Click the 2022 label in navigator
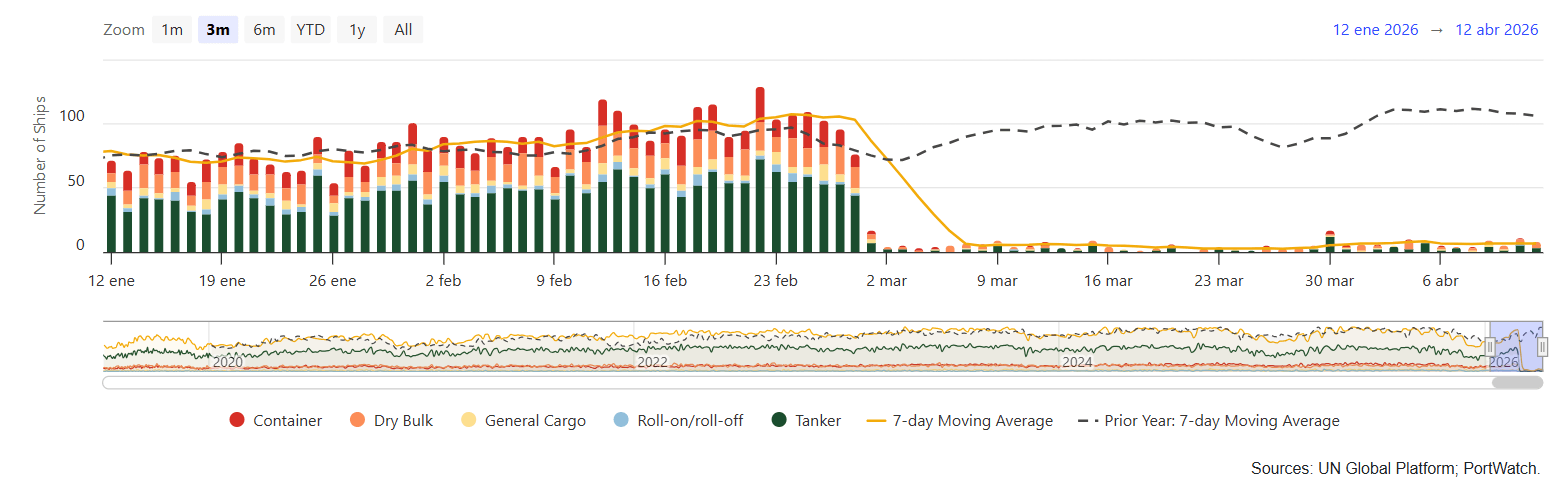Image resolution: width=1562 pixels, height=496 pixels. [652, 362]
